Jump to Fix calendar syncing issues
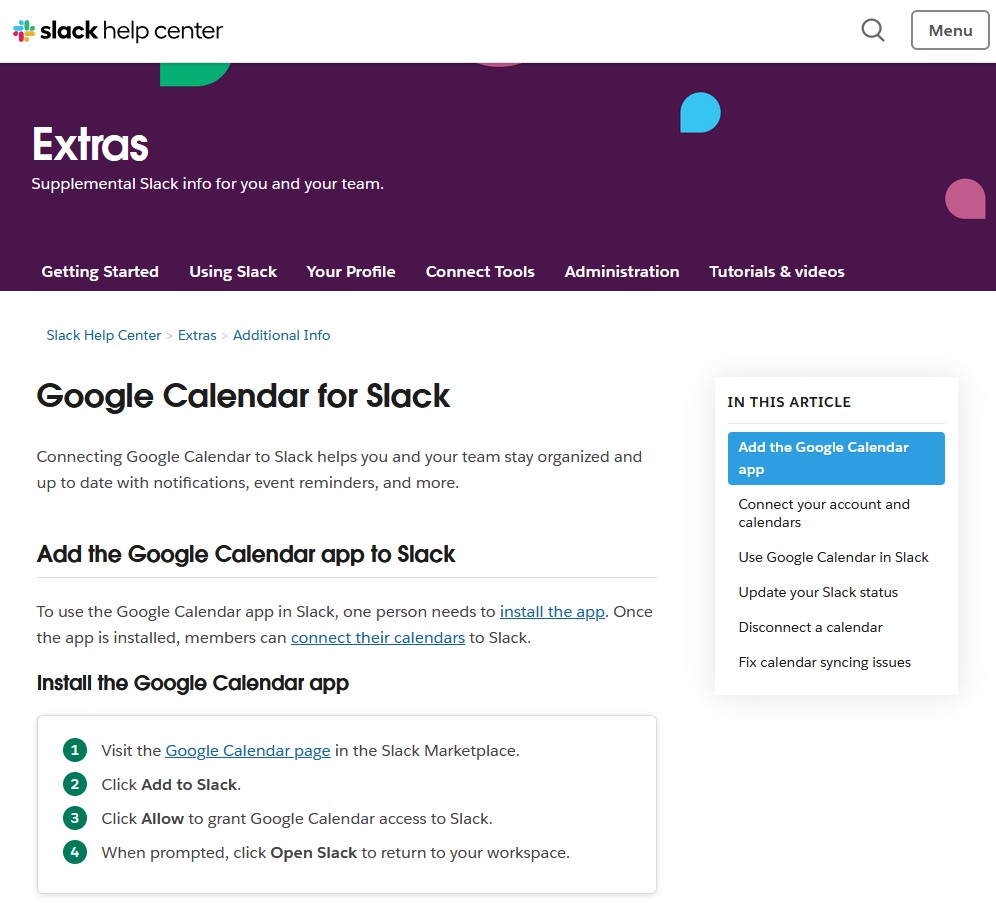 [x=824, y=662]
